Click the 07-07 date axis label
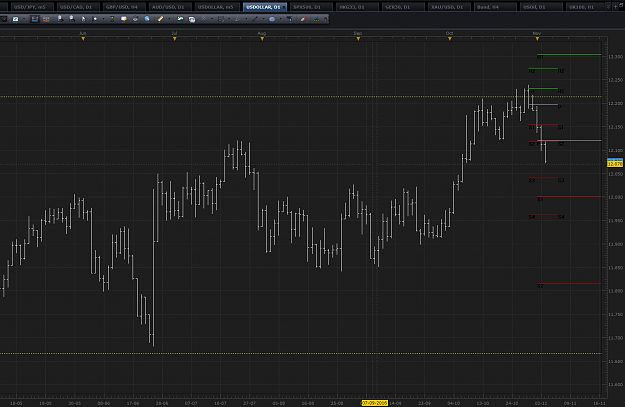625x407 pixels. click(191, 403)
